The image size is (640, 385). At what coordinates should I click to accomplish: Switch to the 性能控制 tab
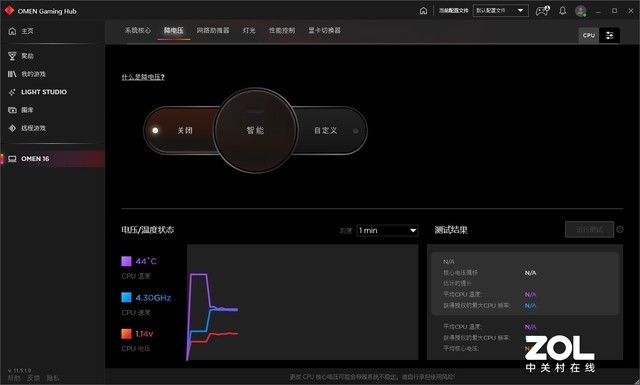pos(282,30)
